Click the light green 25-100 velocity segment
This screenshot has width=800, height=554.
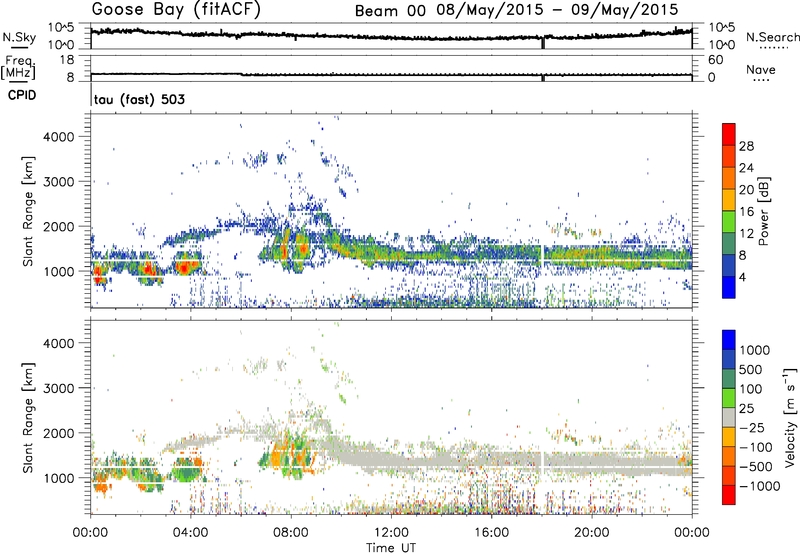[x=729, y=398]
